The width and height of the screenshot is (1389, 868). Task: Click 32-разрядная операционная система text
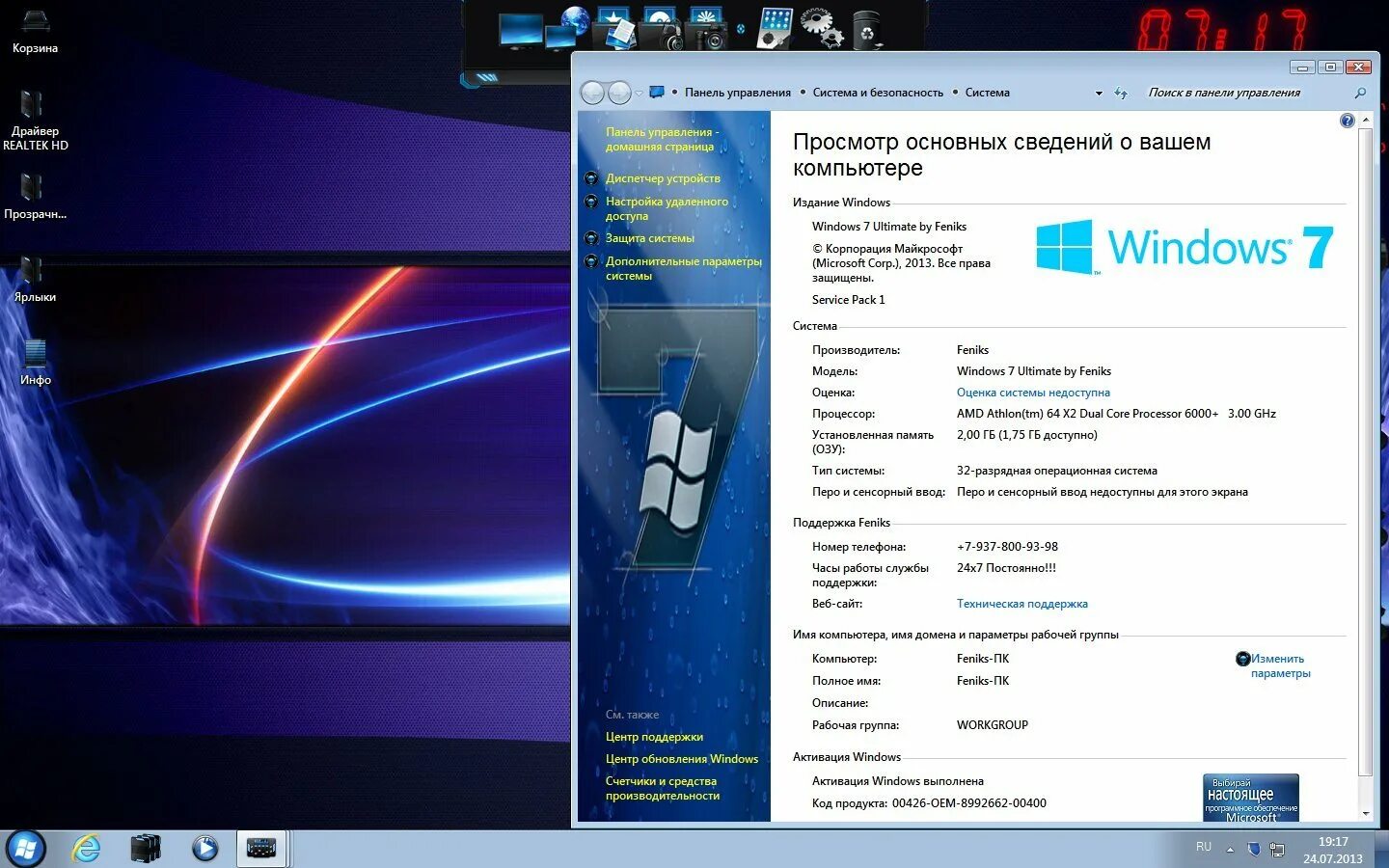1056,471
